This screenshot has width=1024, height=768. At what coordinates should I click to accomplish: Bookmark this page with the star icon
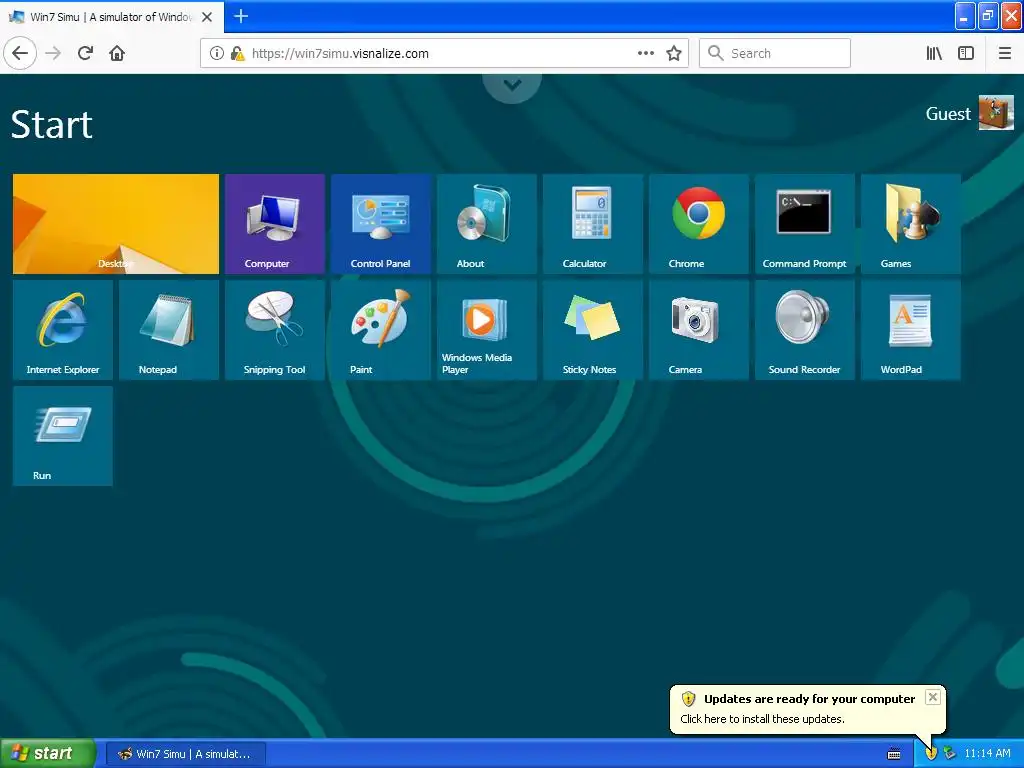[x=674, y=53]
